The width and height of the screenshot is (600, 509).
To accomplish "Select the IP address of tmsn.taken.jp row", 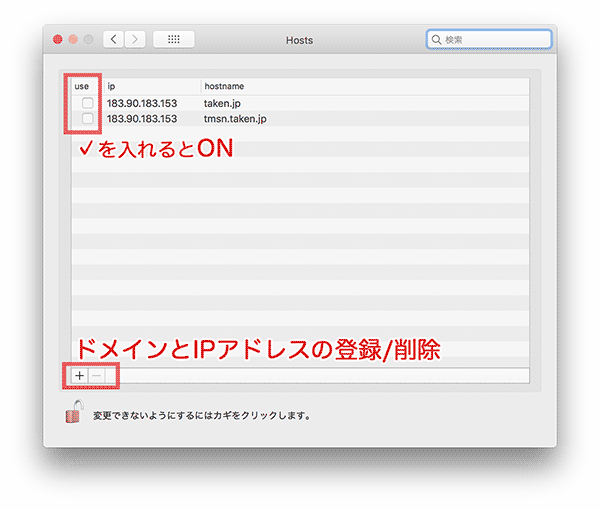I will (142, 119).
